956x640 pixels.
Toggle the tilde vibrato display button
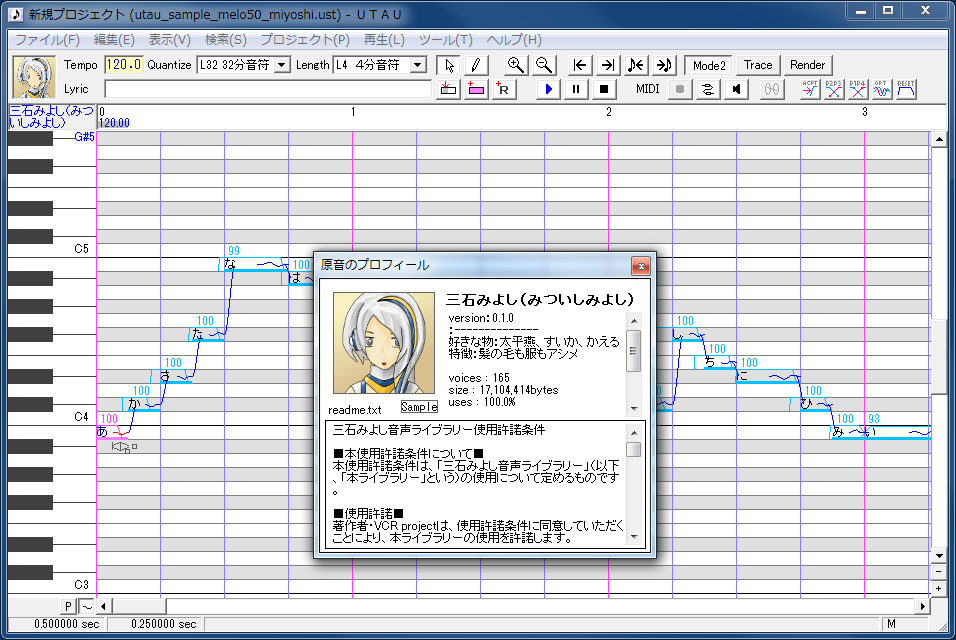click(87, 606)
